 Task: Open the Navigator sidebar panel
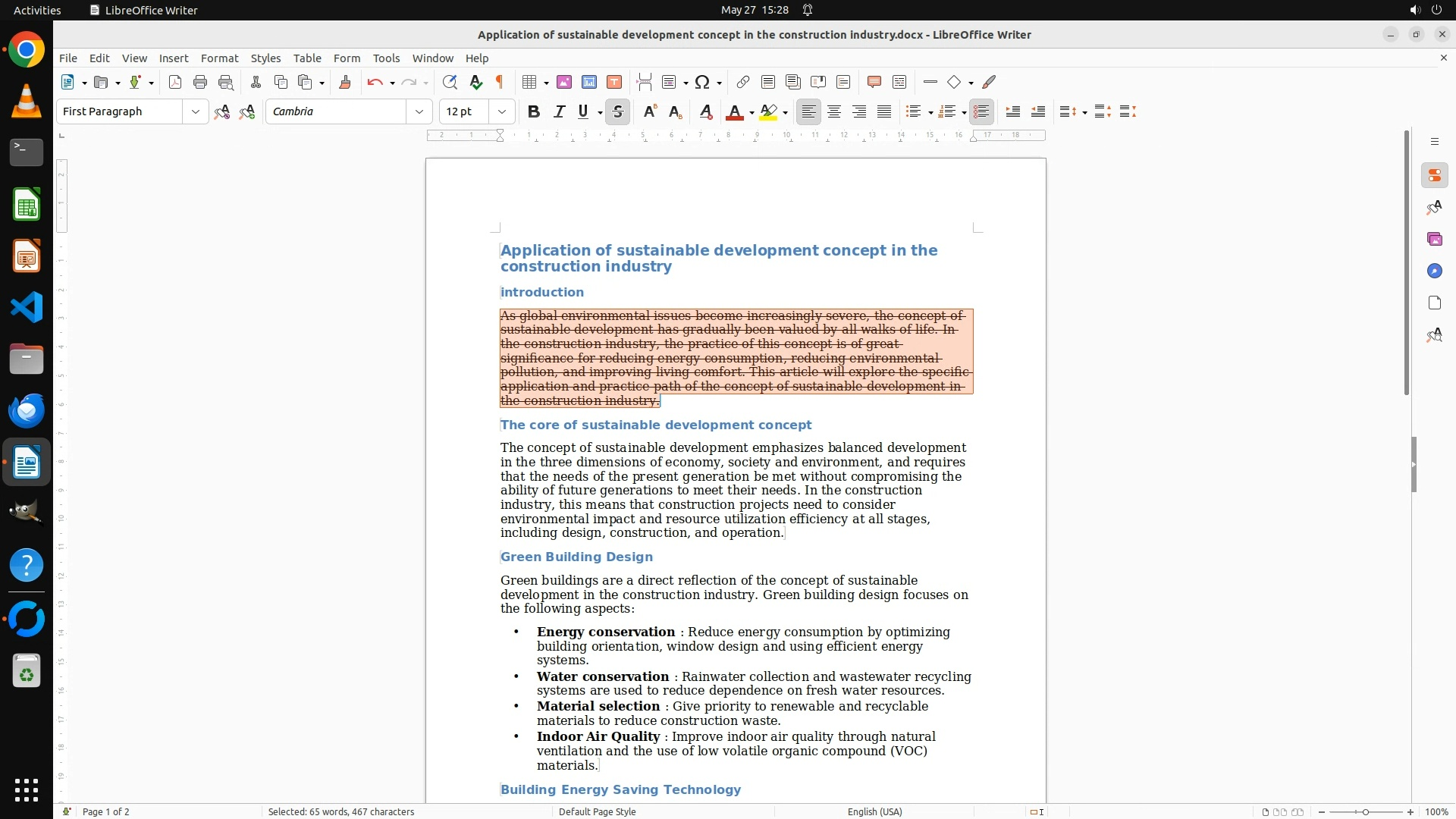[1434, 271]
